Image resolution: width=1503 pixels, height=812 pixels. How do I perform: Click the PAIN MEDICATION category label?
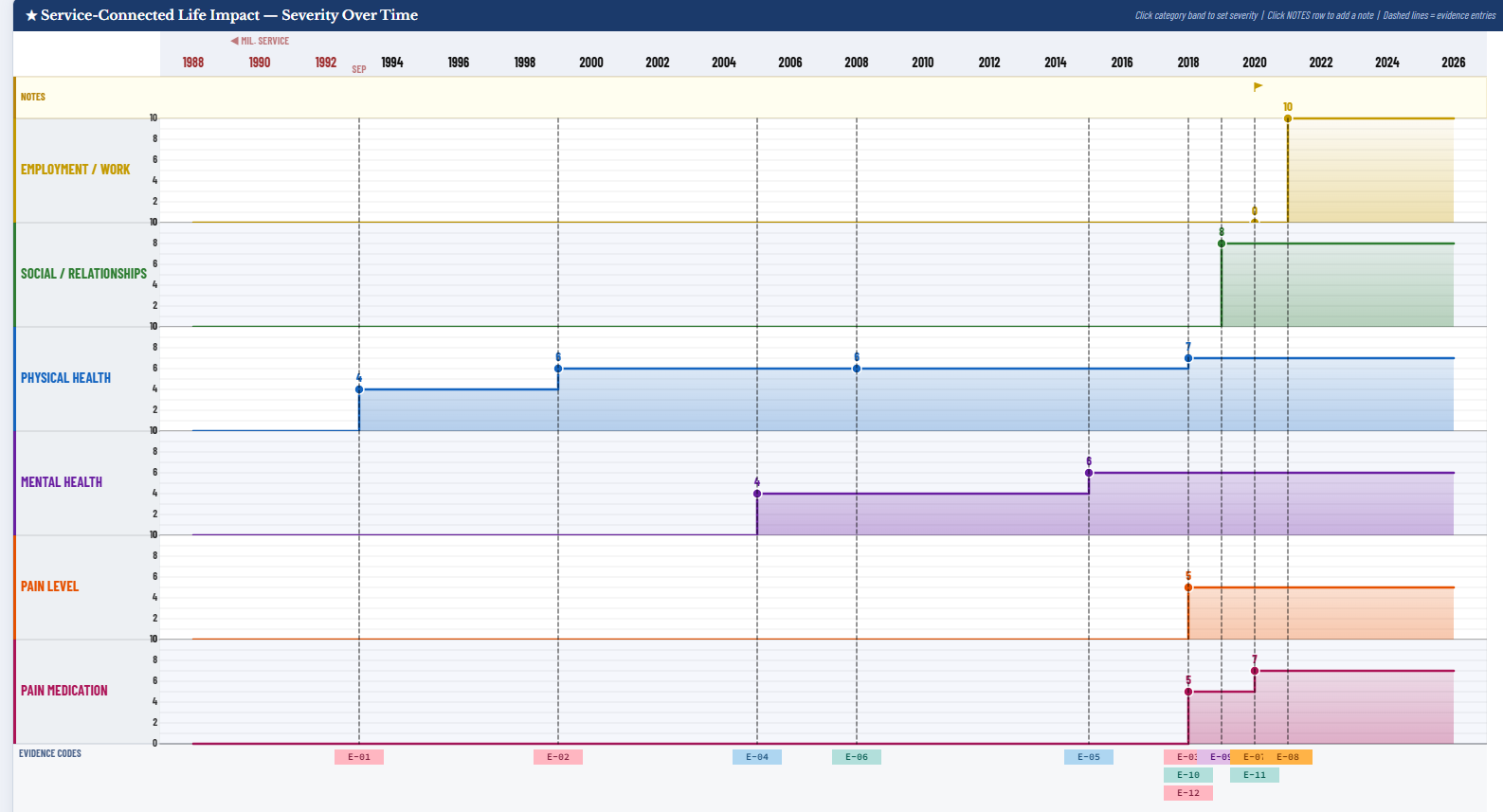tap(64, 691)
